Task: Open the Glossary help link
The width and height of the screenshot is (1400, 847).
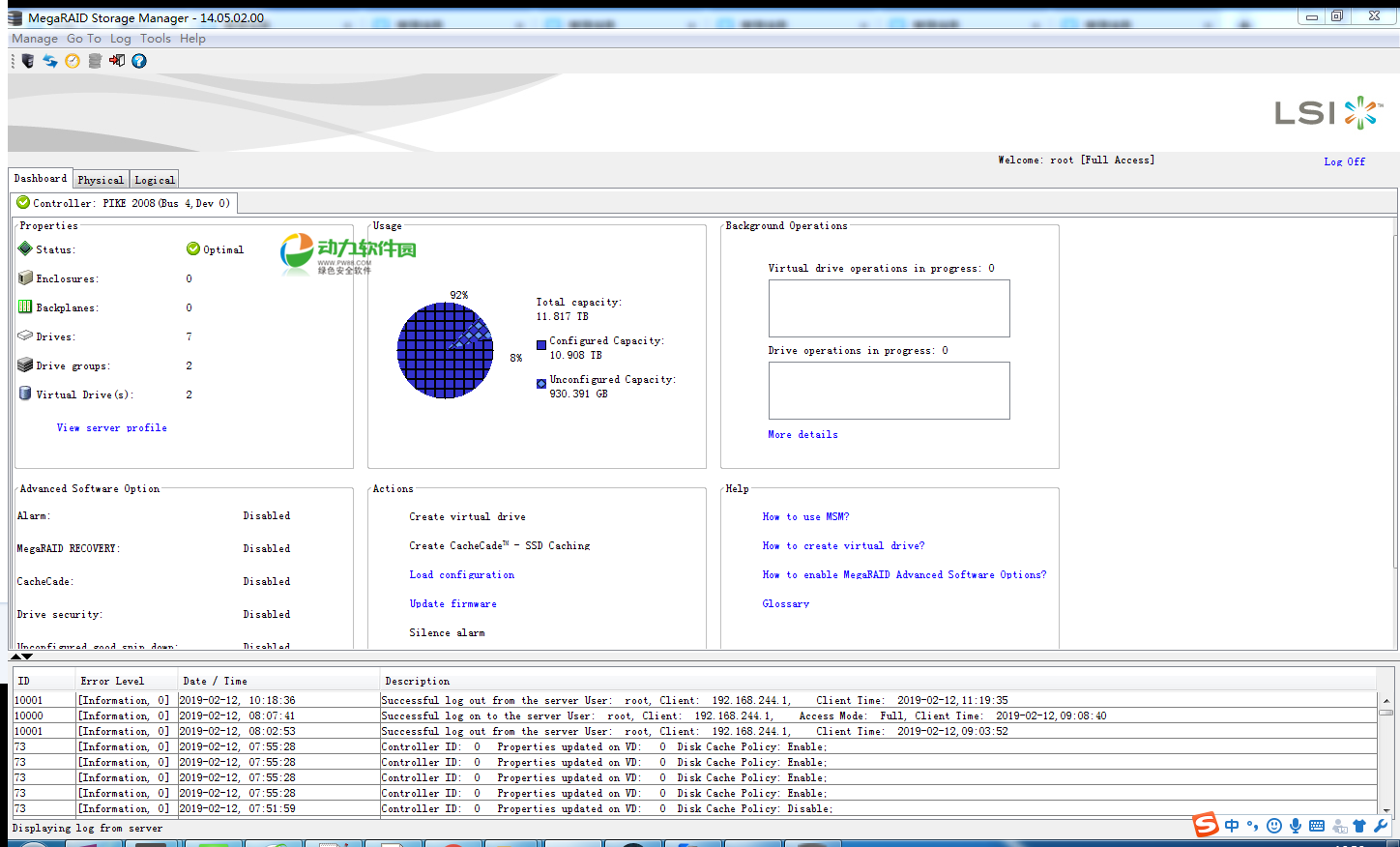Action: (786, 603)
